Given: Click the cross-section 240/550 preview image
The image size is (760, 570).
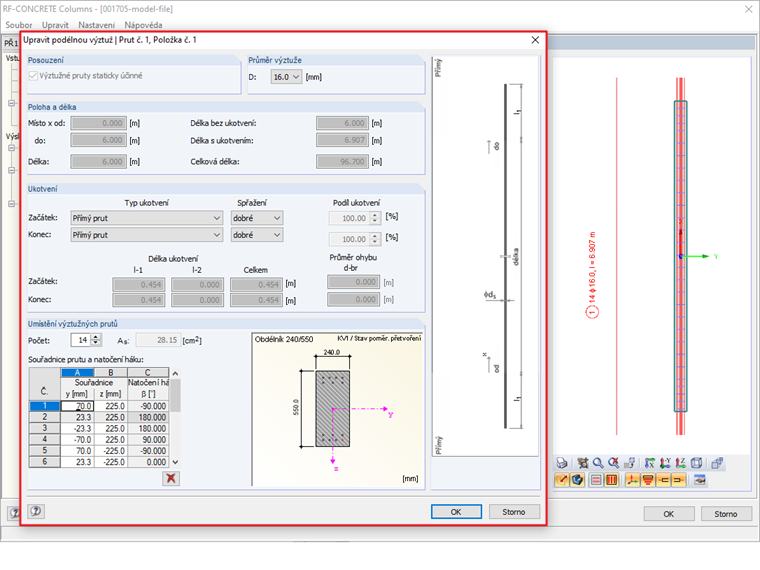Looking at the screenshot, I should (x=337, y=410).
